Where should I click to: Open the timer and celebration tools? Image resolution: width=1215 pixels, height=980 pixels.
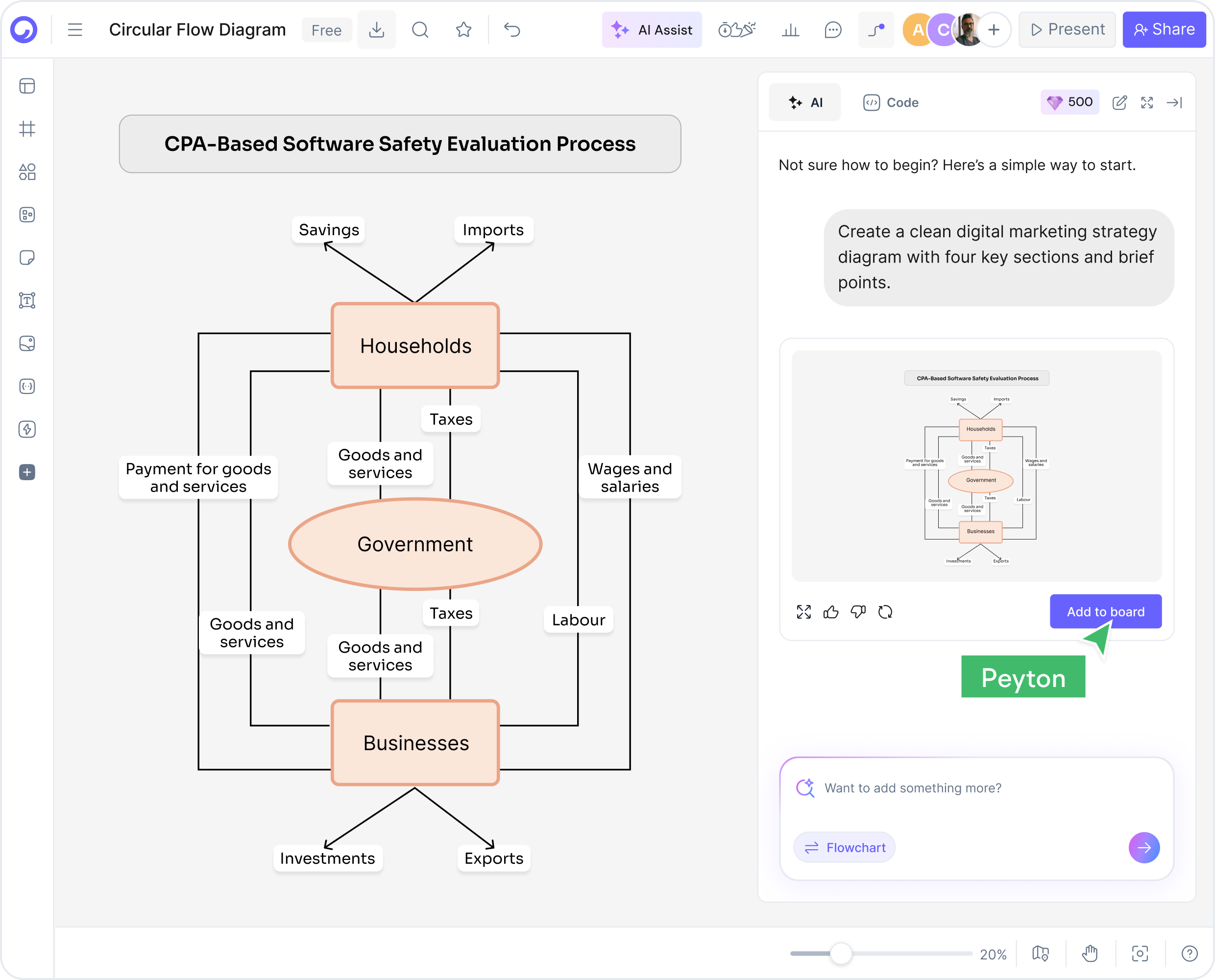pos(736,30)
